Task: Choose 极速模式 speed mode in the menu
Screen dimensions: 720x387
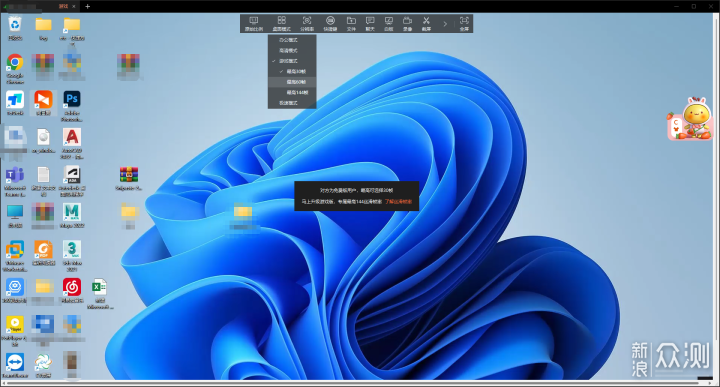Action: 292,103
